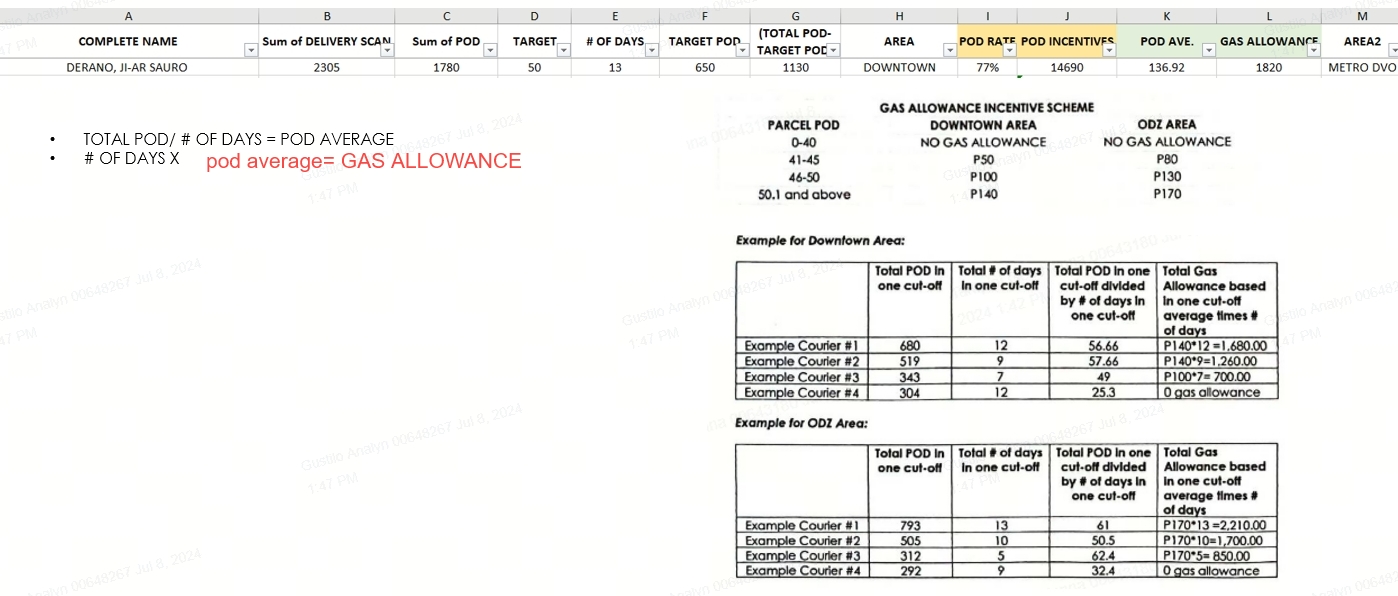Click the AREA header cell
Viewport: 1398px width, 596px height.
(899, 41)
